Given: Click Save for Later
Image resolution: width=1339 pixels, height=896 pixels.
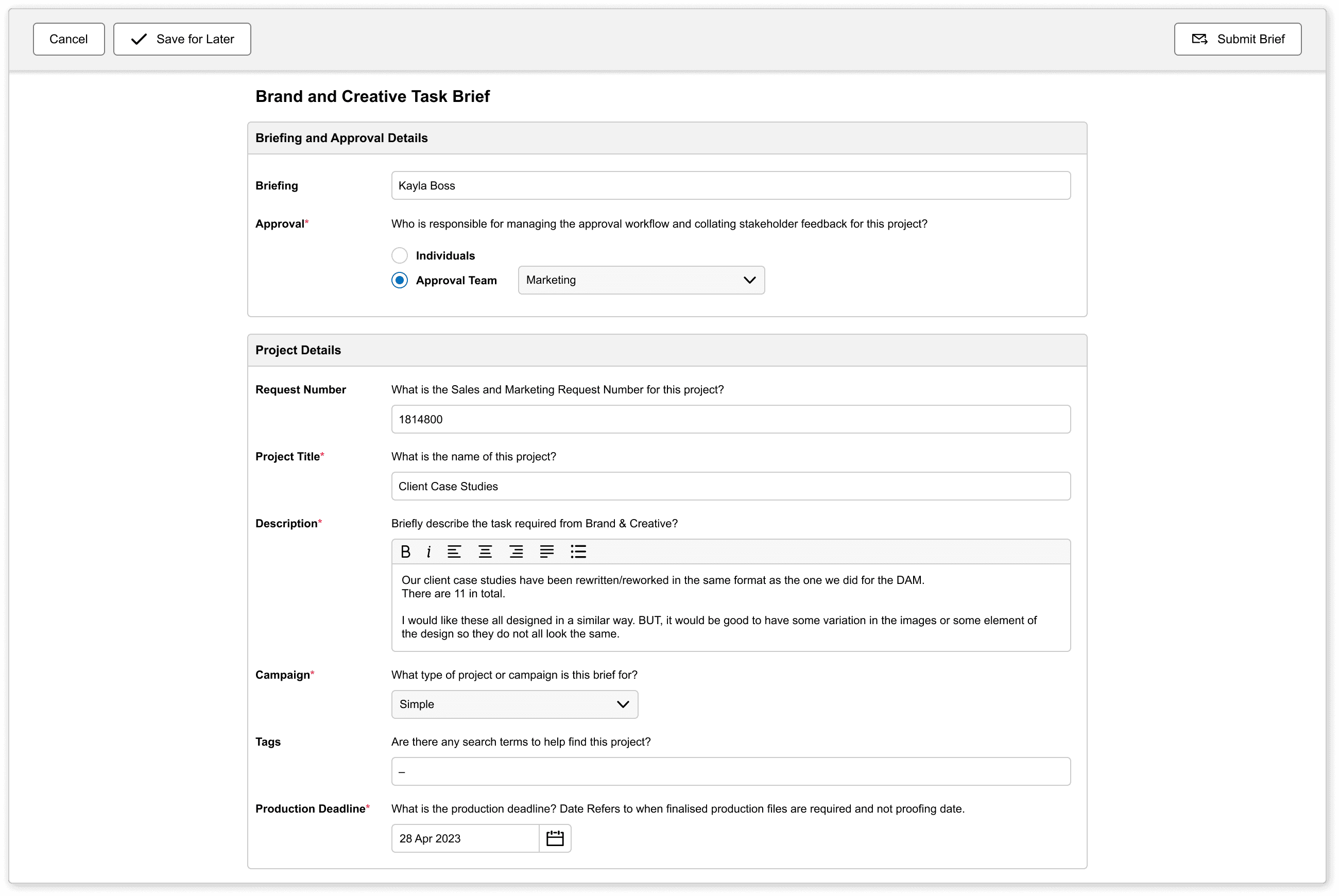Looking at the screenshot, I should pyautogui.click(x=182, y=39).
